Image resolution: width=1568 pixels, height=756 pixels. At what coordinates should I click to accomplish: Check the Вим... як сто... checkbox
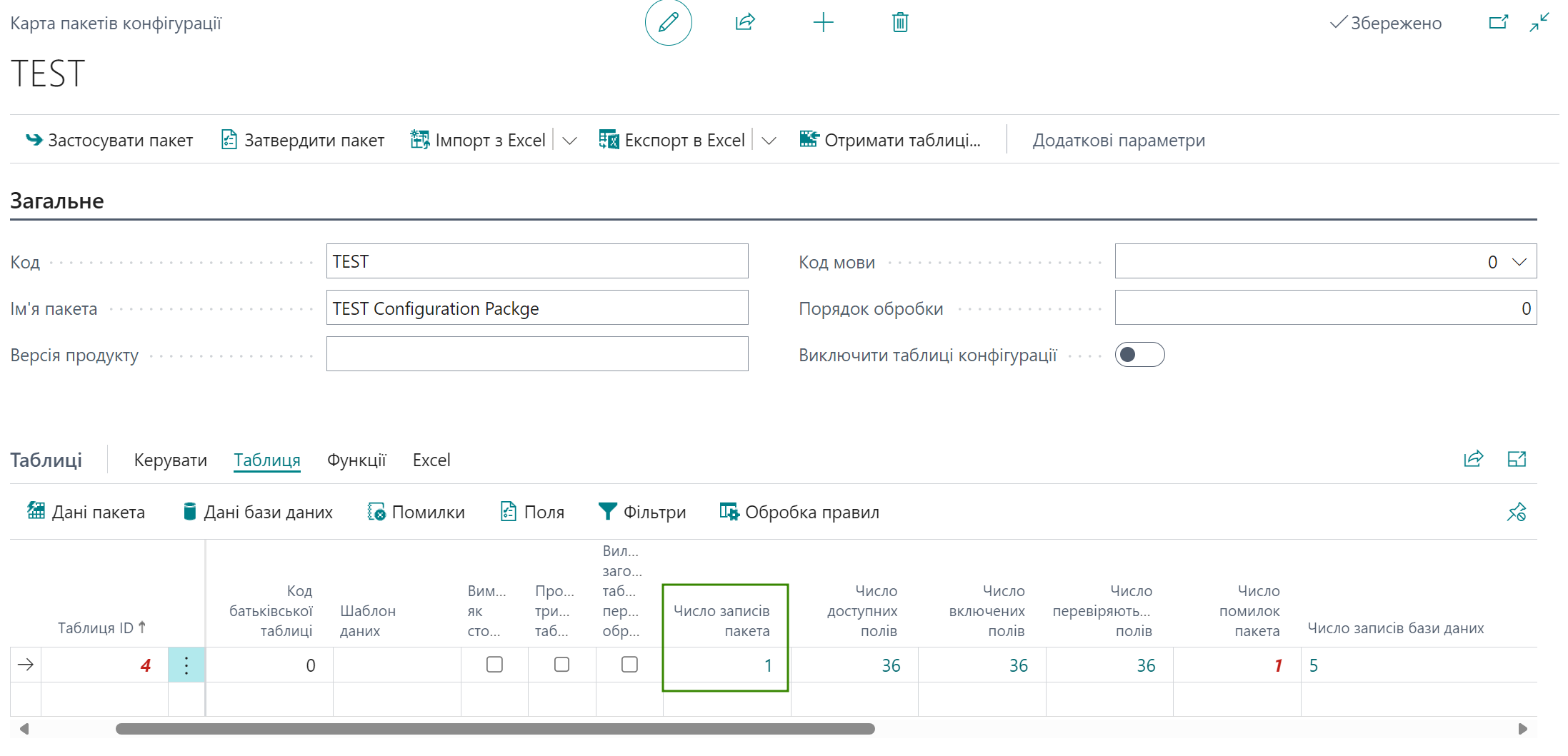(494, 665)
